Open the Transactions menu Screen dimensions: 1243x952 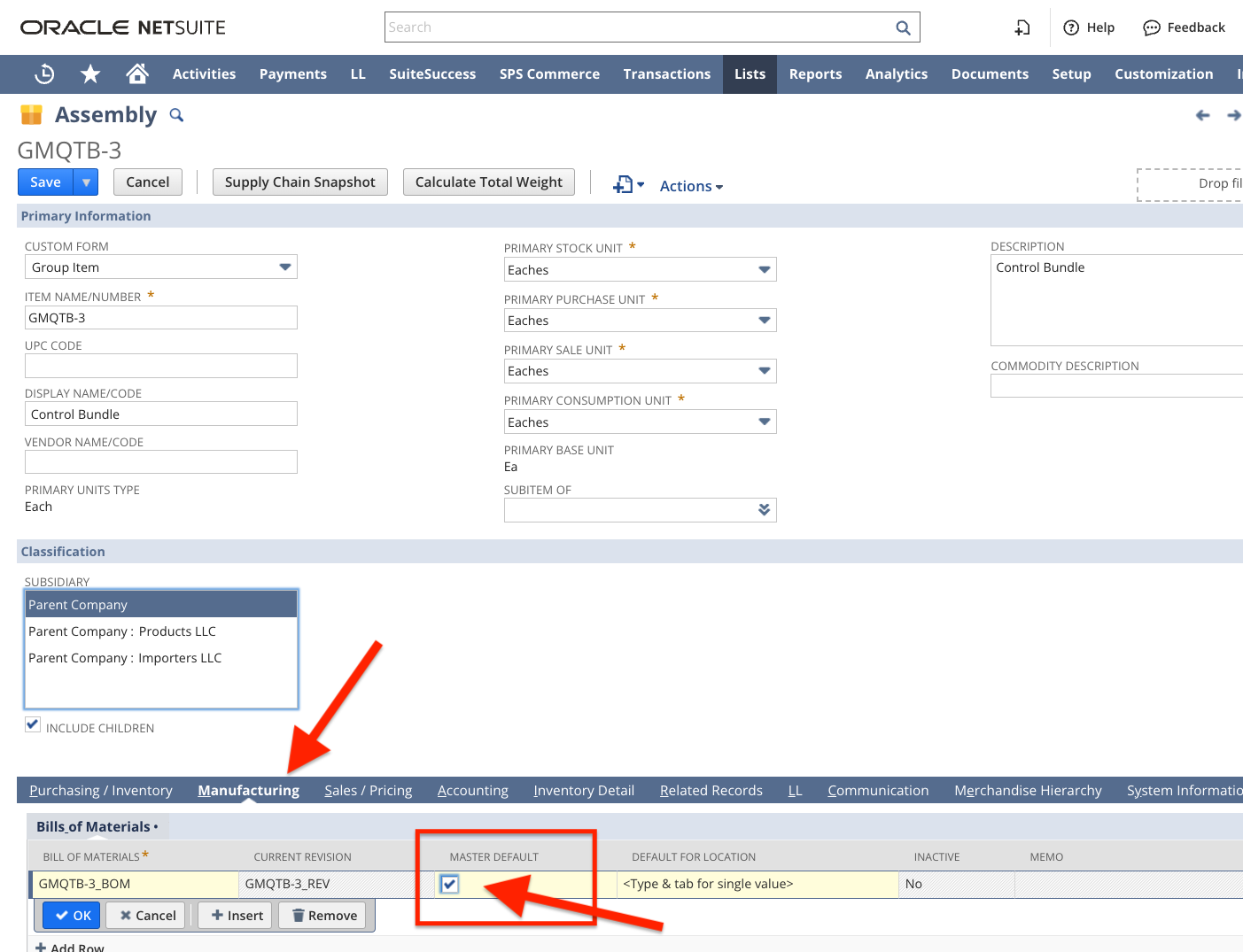(667, 74)
